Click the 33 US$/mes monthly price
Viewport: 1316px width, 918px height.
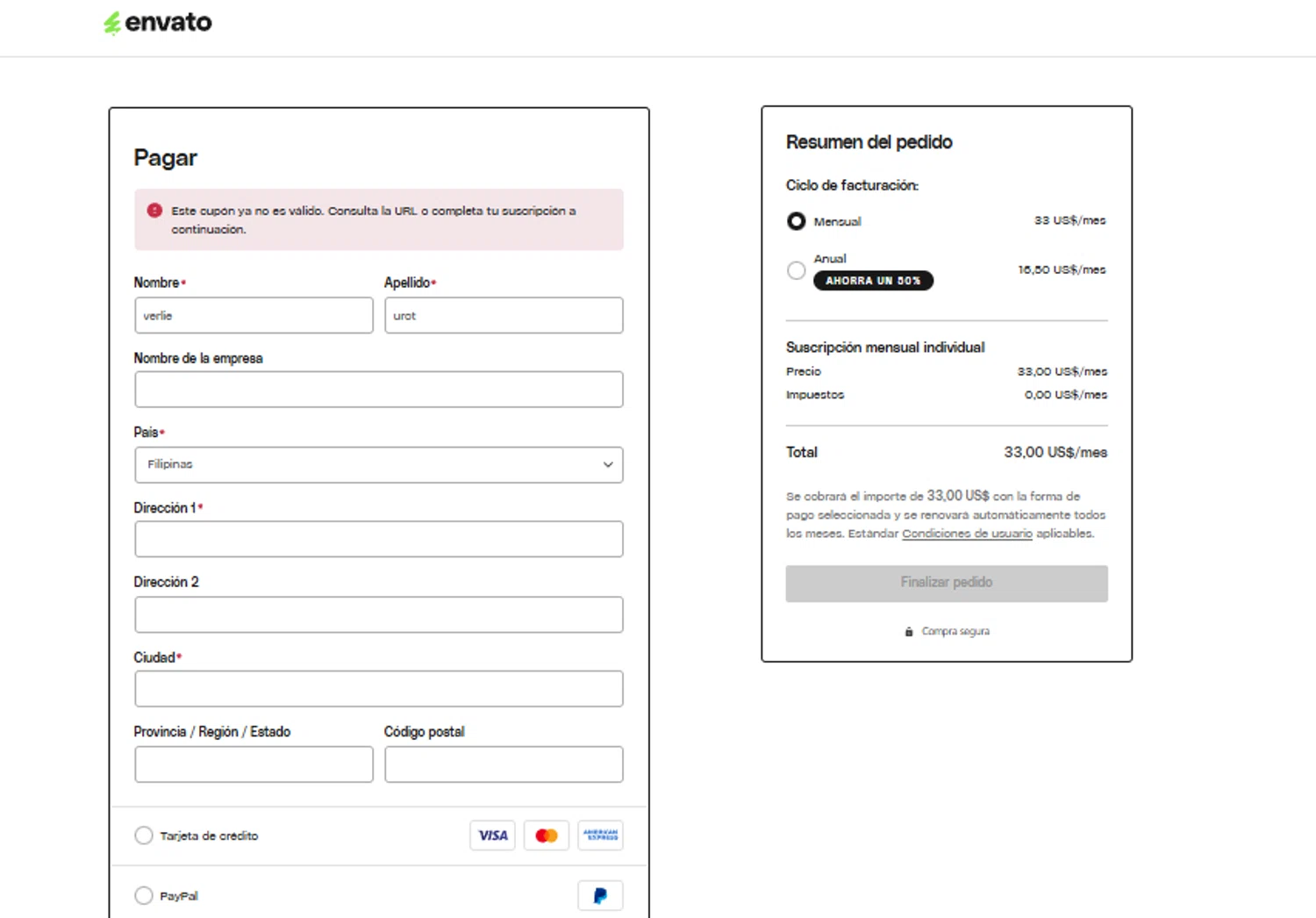pos(1069,220)
